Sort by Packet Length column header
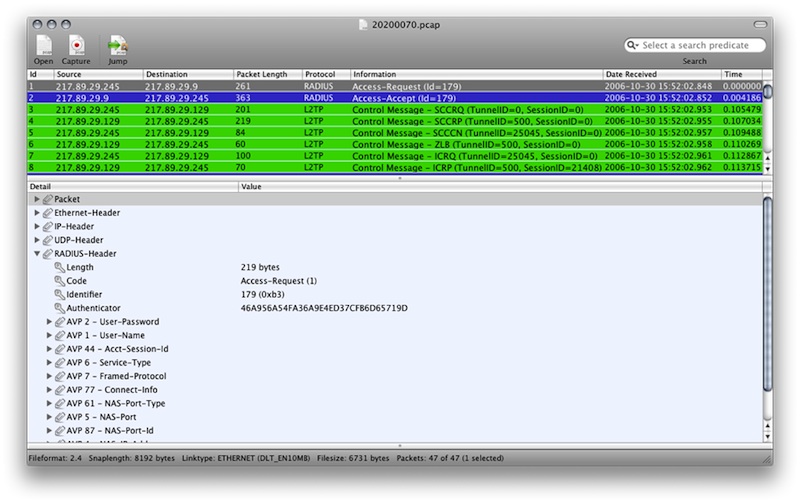The image size is (800, 503). (x=266, y=74)
